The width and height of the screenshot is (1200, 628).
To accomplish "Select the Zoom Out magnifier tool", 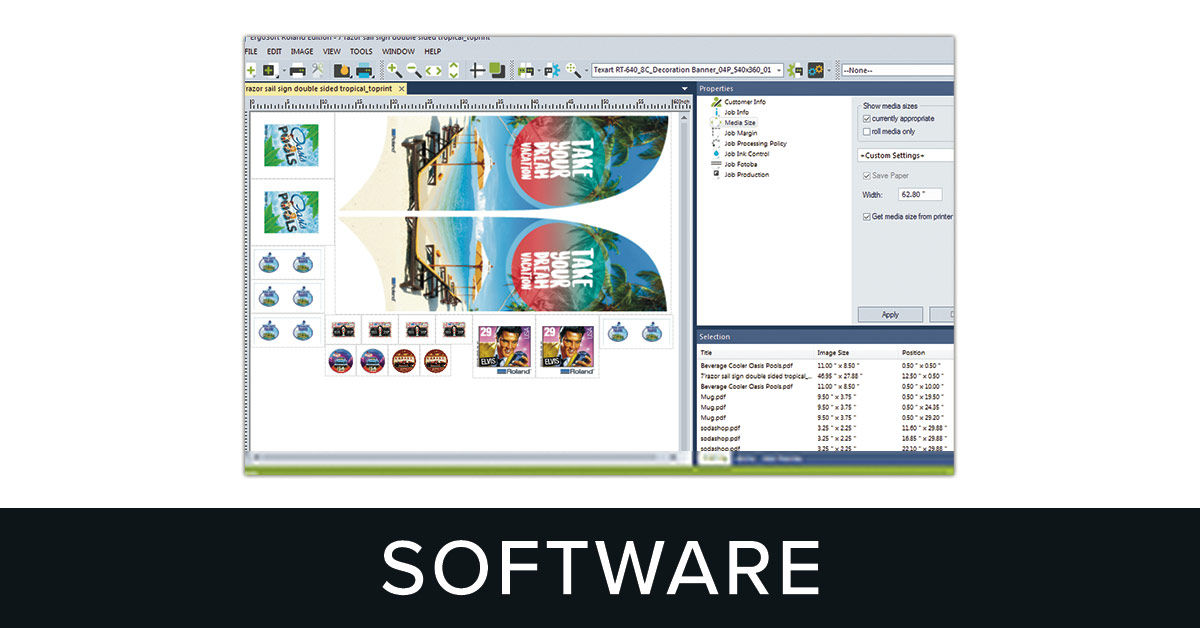I will (413, 70).
